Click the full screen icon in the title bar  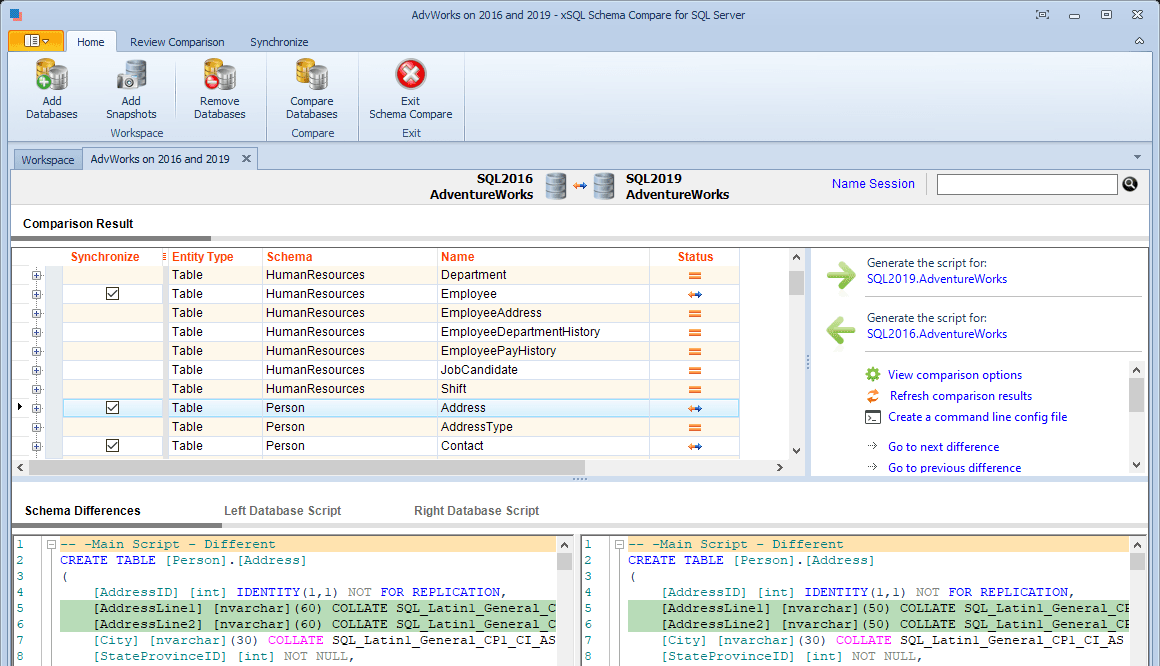(1042, 15)
